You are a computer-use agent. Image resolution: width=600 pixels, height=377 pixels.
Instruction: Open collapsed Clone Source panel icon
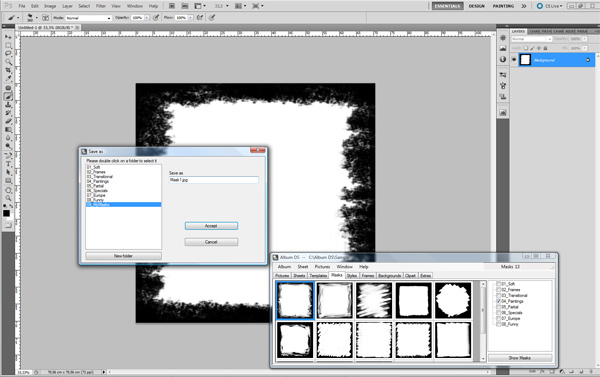503,96
